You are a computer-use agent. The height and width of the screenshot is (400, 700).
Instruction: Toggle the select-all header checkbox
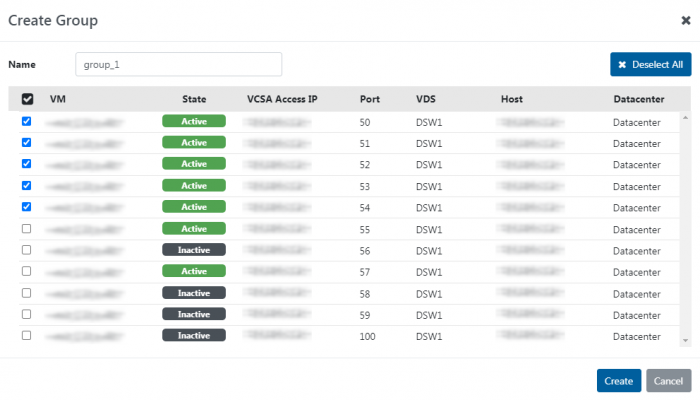click(27, 100)
